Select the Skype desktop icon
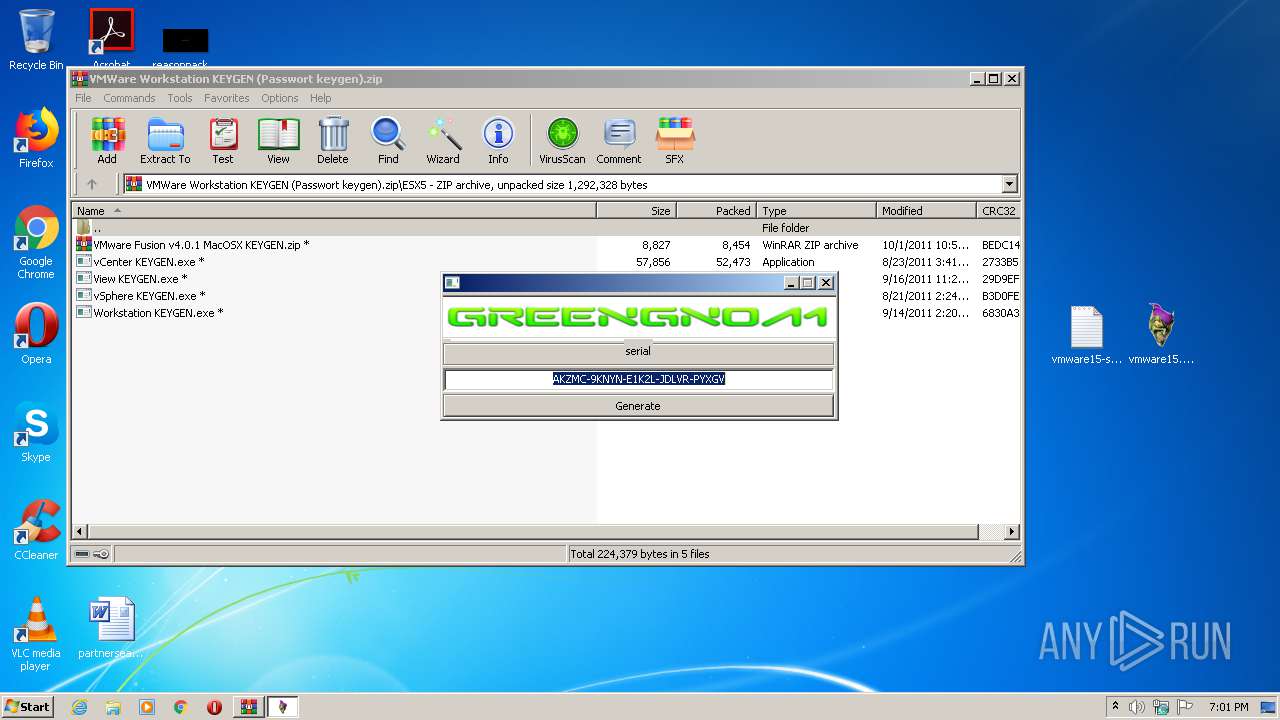 tap(36, 432)
